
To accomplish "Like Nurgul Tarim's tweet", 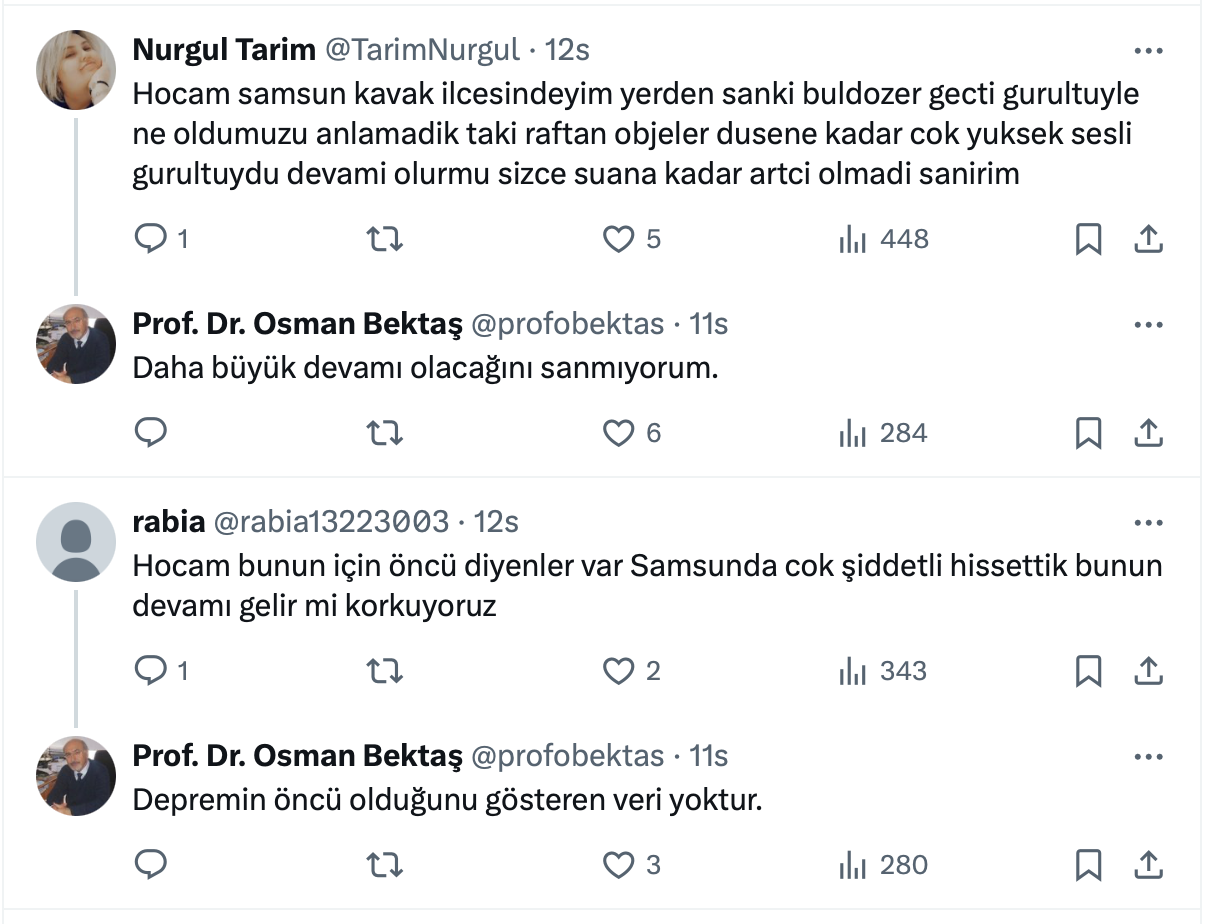I will pyautogui.click(x=620, y=239).
